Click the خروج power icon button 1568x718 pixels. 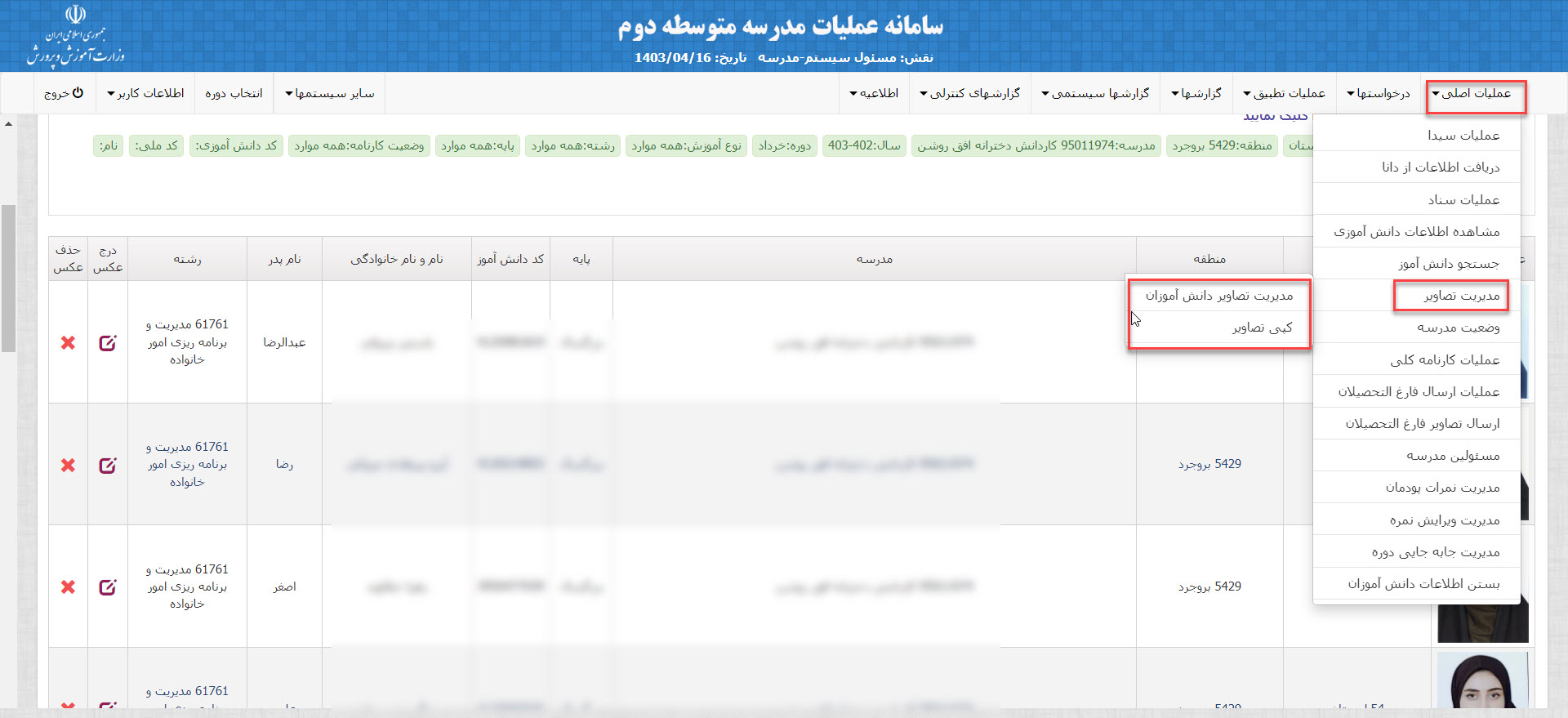point(64,93)
